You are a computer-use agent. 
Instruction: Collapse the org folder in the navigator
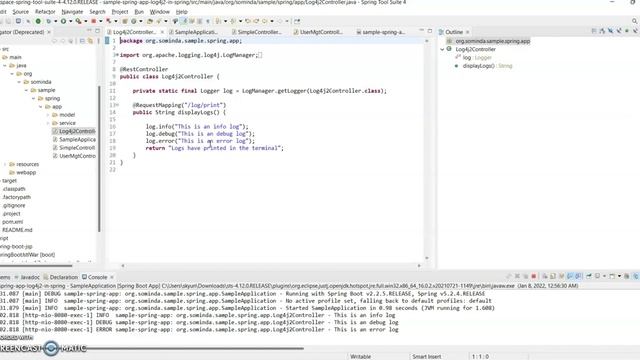[12, 74]
